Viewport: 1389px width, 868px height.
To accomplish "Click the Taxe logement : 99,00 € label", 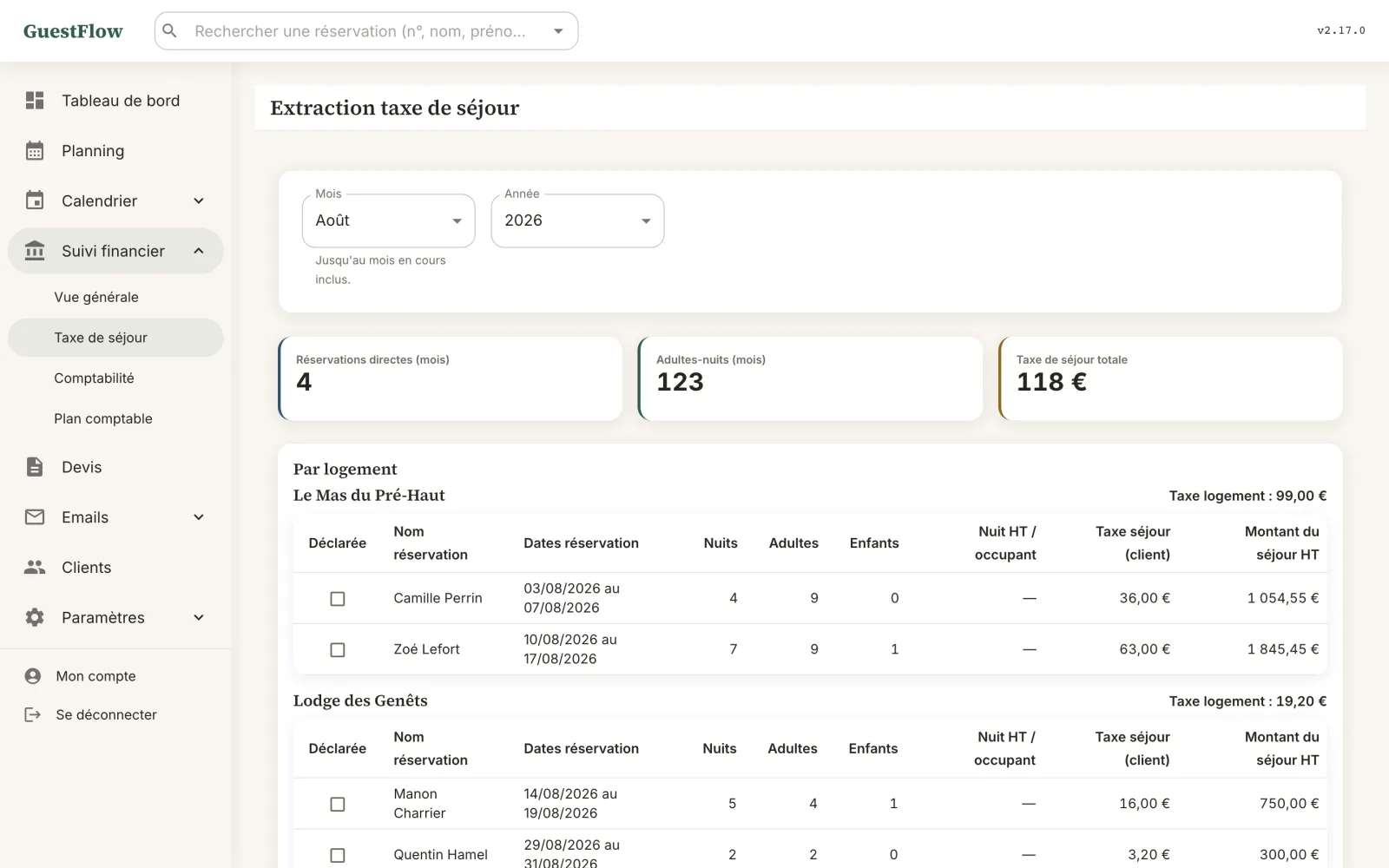I will [1247, 496].
